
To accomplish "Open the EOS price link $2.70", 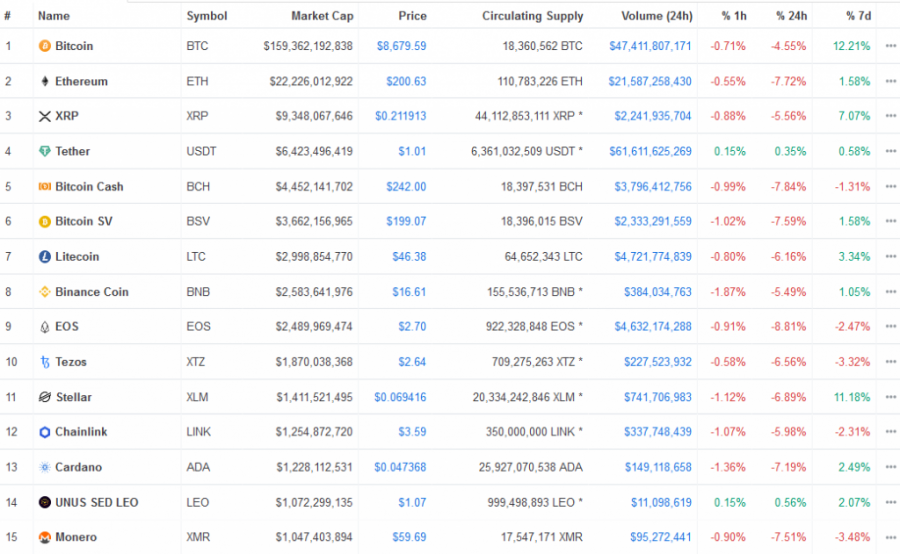I will pos(412,327).
